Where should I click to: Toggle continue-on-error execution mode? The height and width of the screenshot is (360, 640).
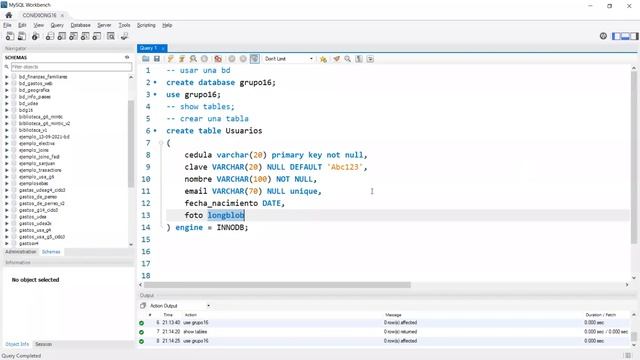(218, 59)
